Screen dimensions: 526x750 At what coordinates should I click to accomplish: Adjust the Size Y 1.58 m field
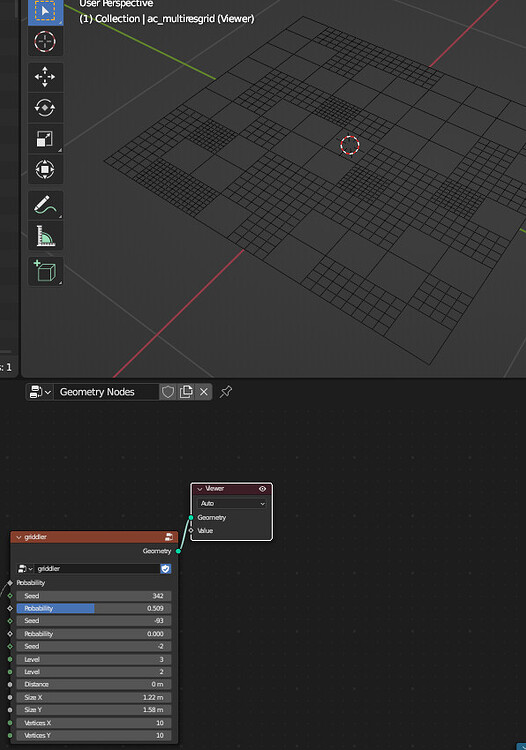pos(94,710)
